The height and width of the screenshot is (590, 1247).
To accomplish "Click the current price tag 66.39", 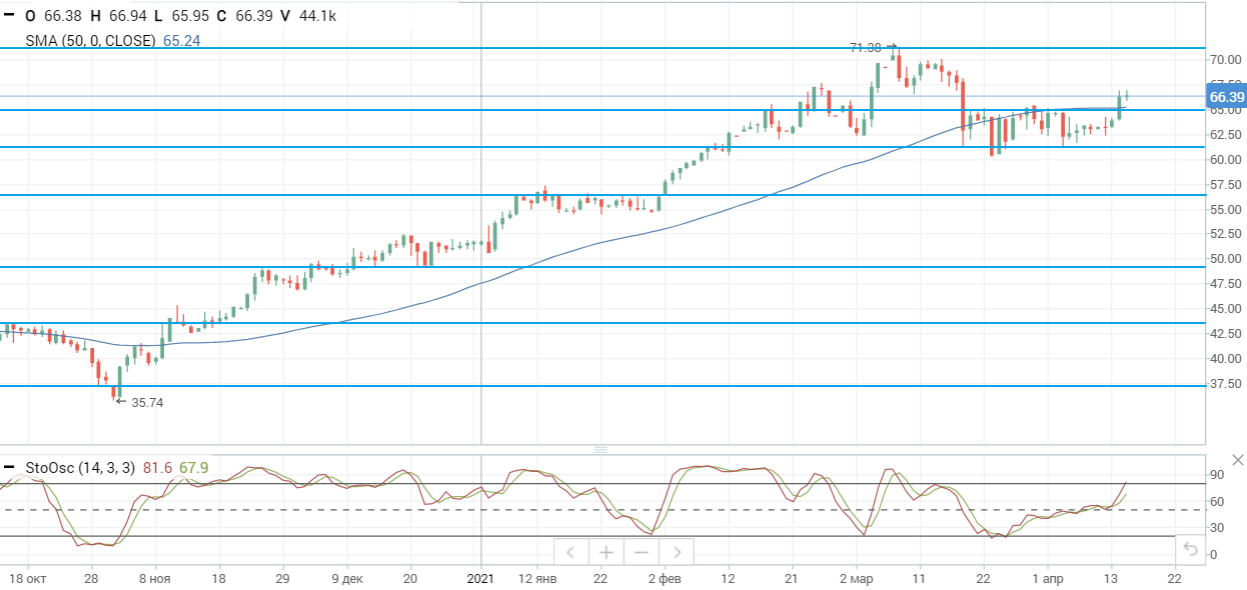I will 1226,97.
